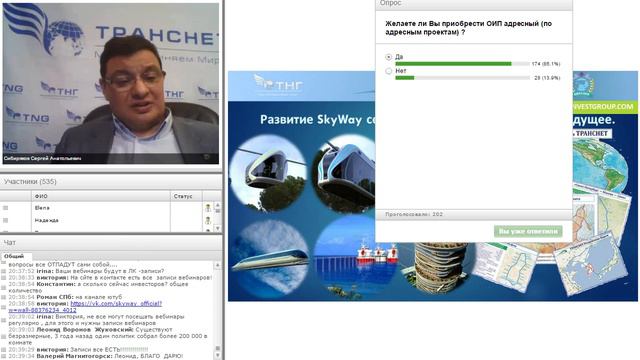Click the "ФИО" column header
Image resolution: width=640 pixels, height=360 pixels.
[x=101, y=196]
